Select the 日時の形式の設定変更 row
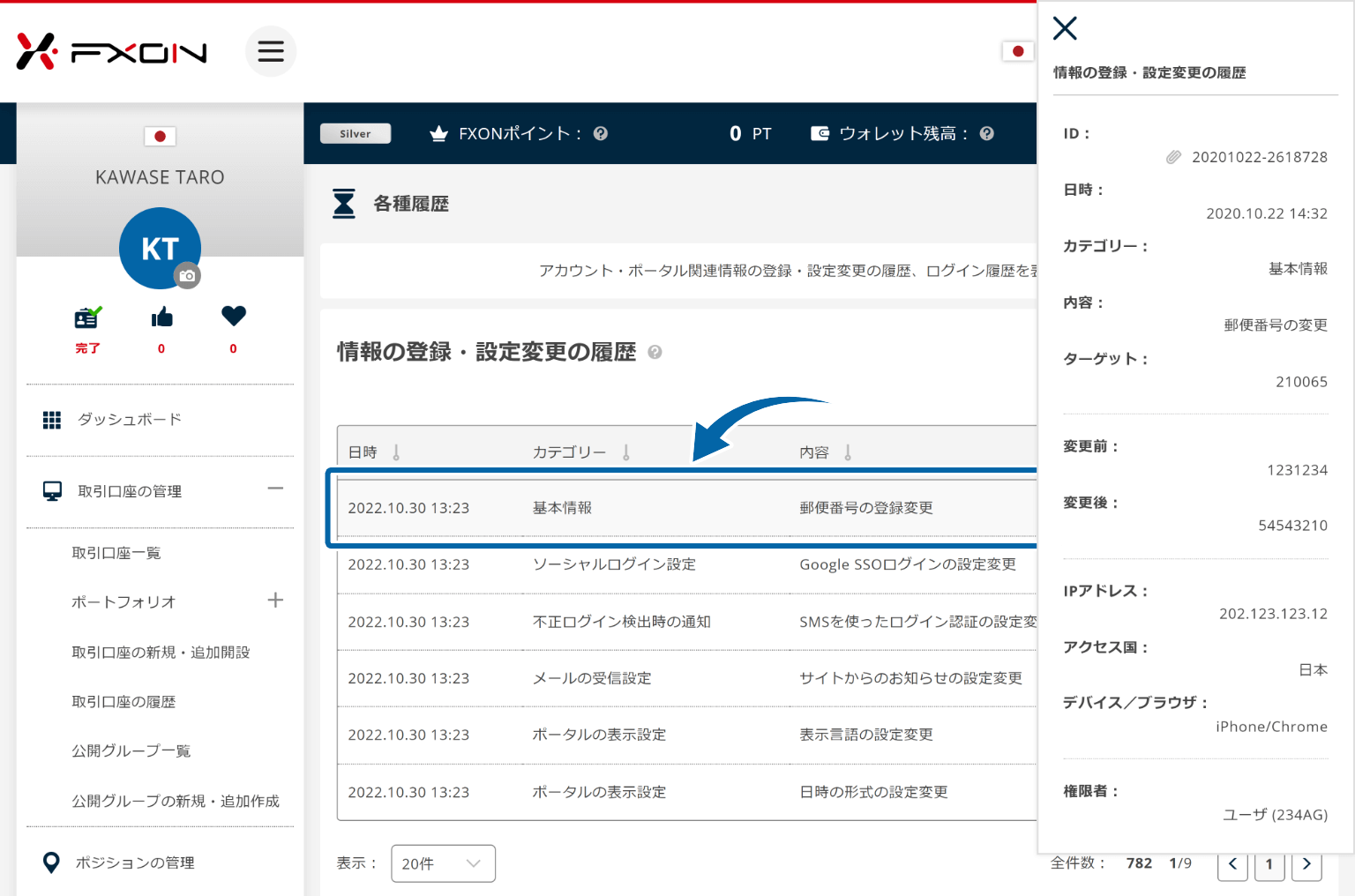Image resolution: width=1355 pixels, height=896 pixels. pyautogui.click(x=686, y=792)
